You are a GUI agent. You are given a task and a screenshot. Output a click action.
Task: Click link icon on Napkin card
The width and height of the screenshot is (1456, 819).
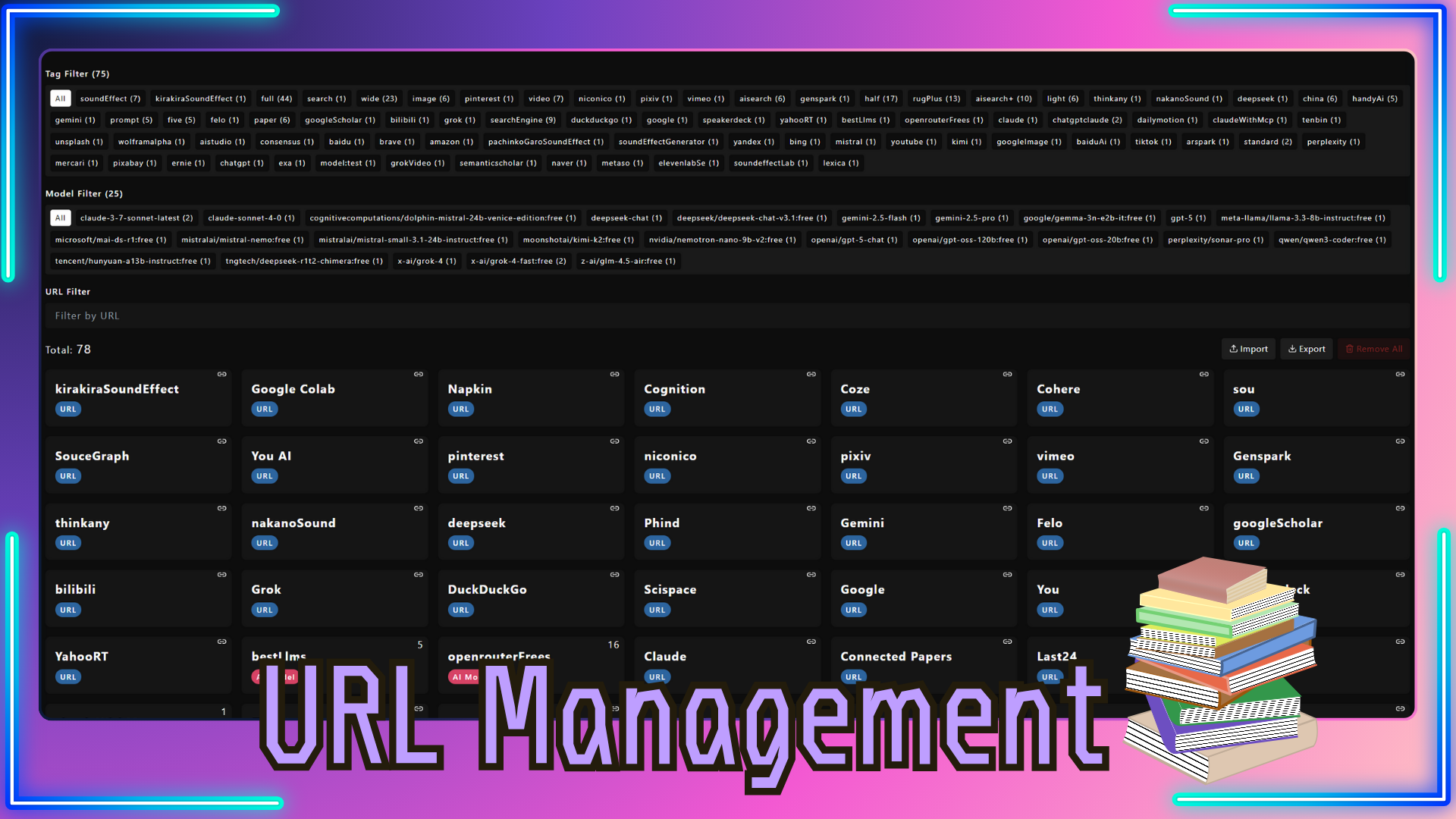pyautogui.click(x=615, y=375)
